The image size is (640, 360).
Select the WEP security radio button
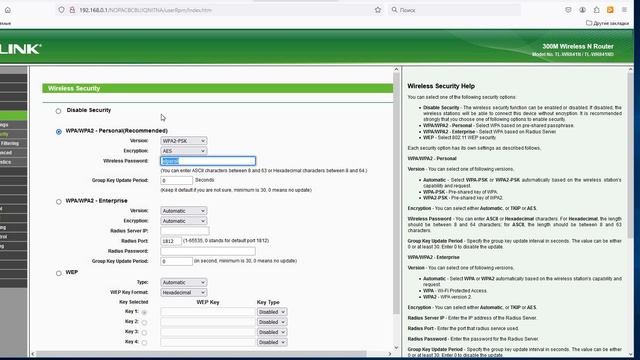tap(59, 273)
